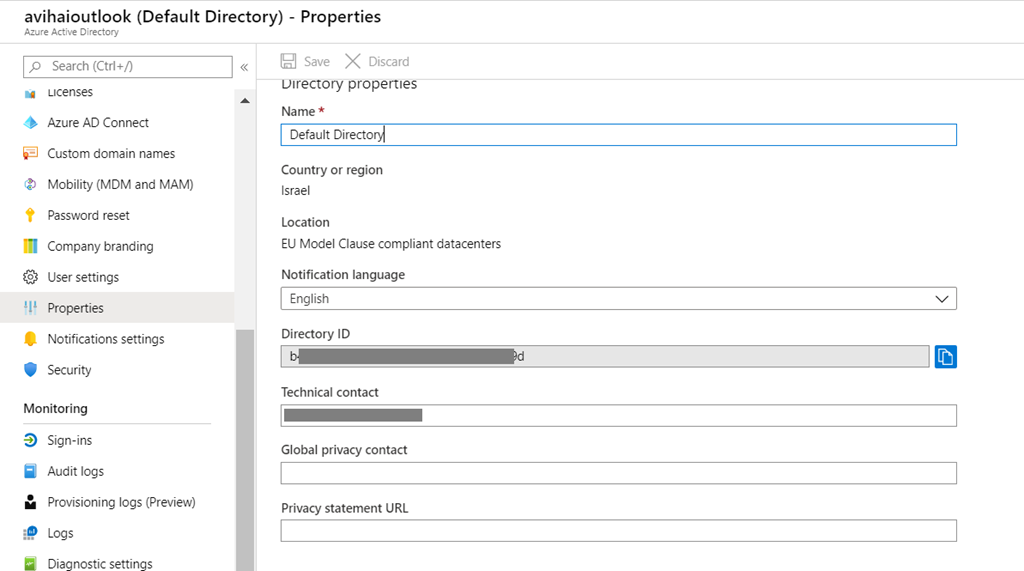Focus the Search (Ctrl+/) box

(127, 67)
